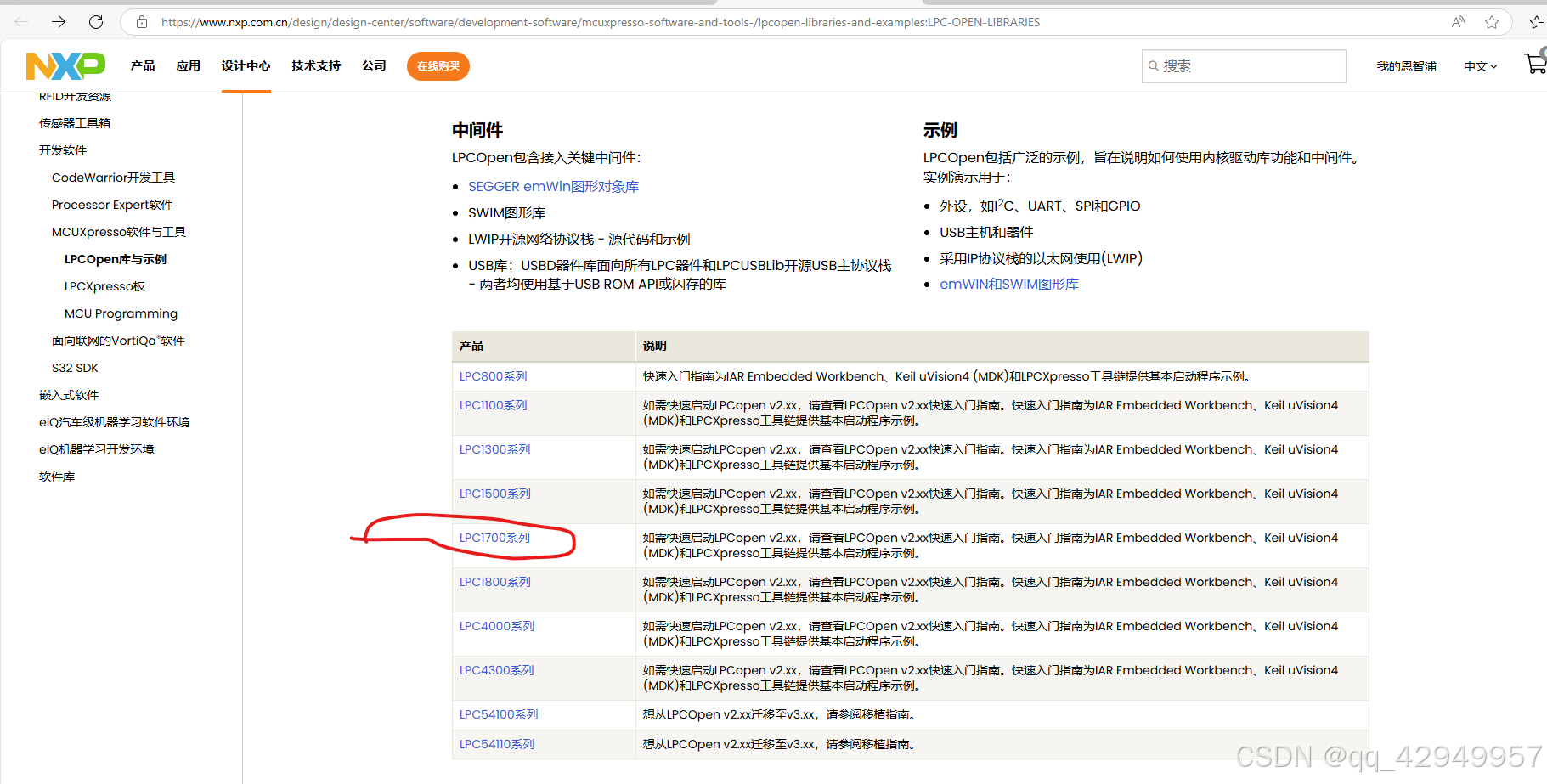Open 我的恩智浦 account link
Screen dimensions: 1547x784
pyautogui.click(x=1406, y=66)
